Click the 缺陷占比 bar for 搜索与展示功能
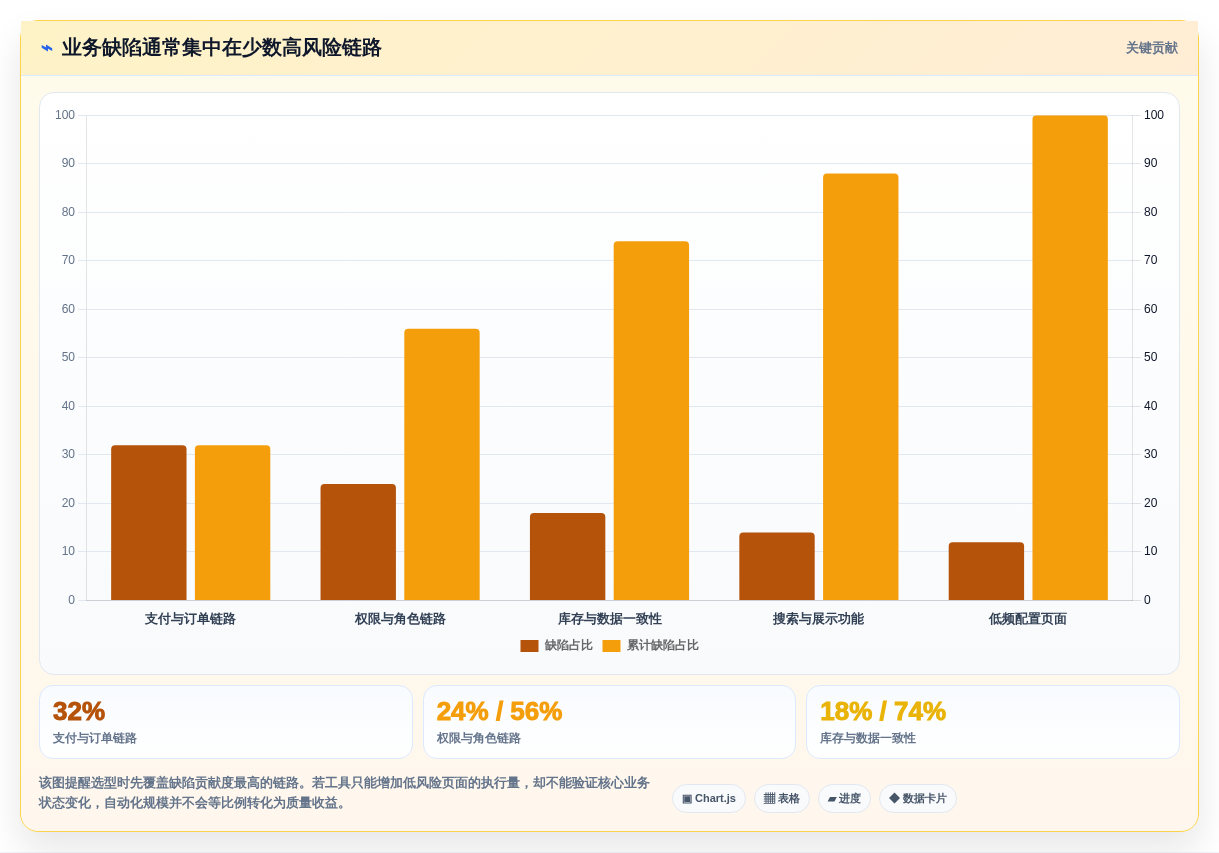This screenshot has height=853, width=1219. [x=777, y=566]
